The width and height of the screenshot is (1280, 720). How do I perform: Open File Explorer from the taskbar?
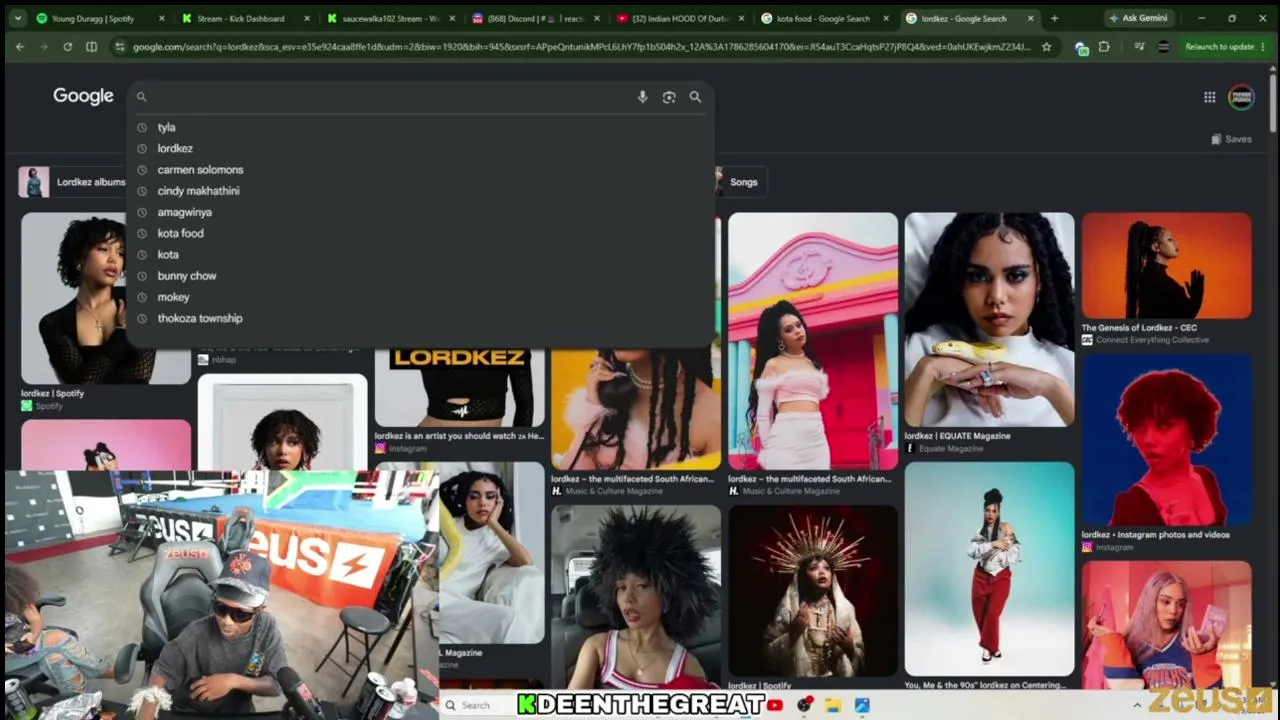(833, 705)
